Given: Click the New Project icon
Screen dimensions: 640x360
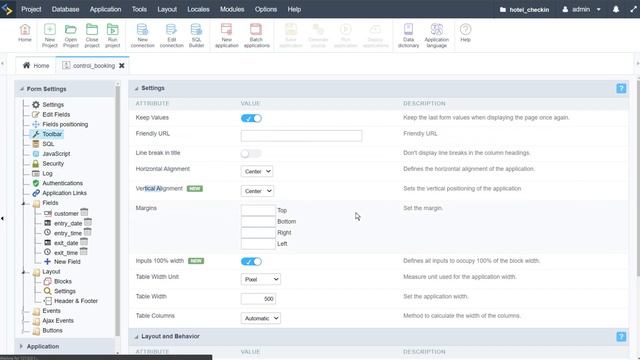Looking at the screenshot, I should (x=49, y=36).
